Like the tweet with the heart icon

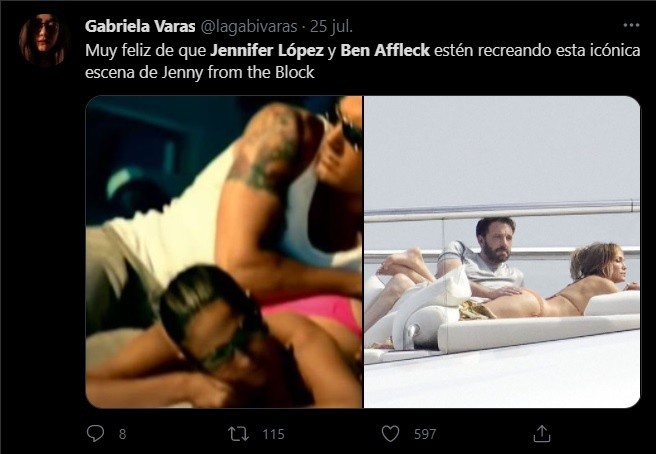pyautogui.click(x=390, y=433)
